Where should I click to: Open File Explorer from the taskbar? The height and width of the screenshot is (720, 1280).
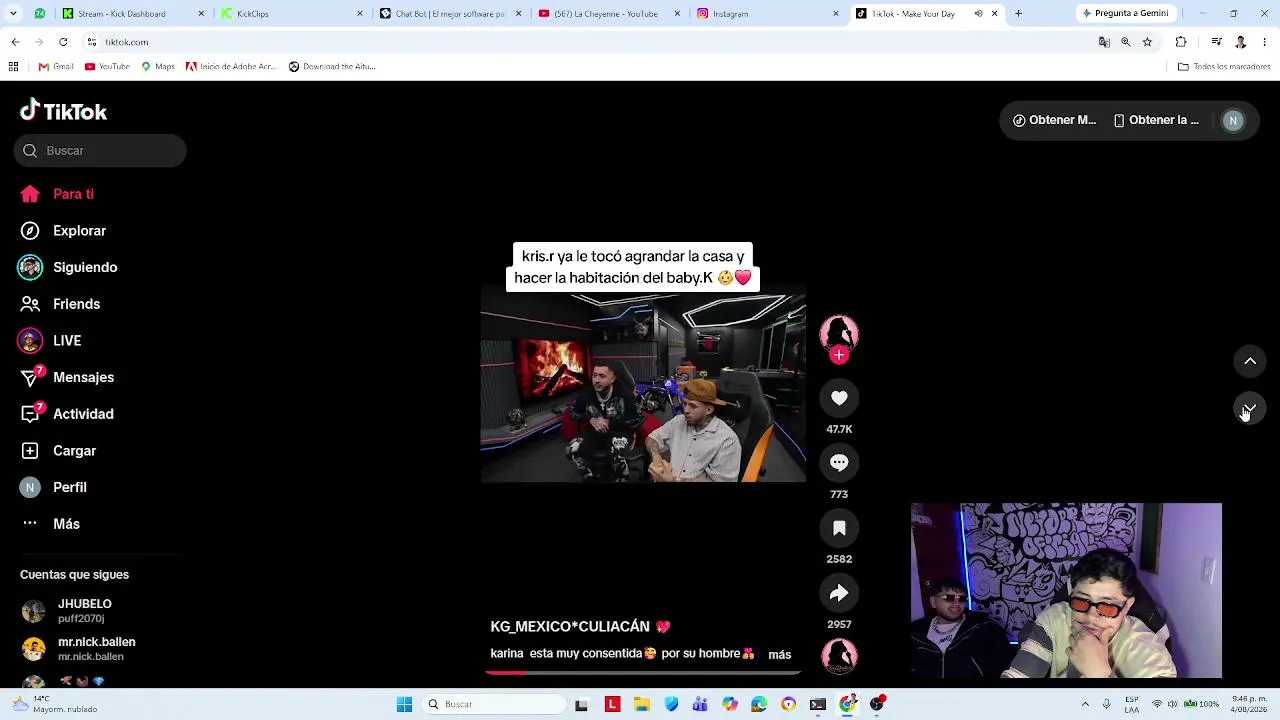click(x=642, y=704)
